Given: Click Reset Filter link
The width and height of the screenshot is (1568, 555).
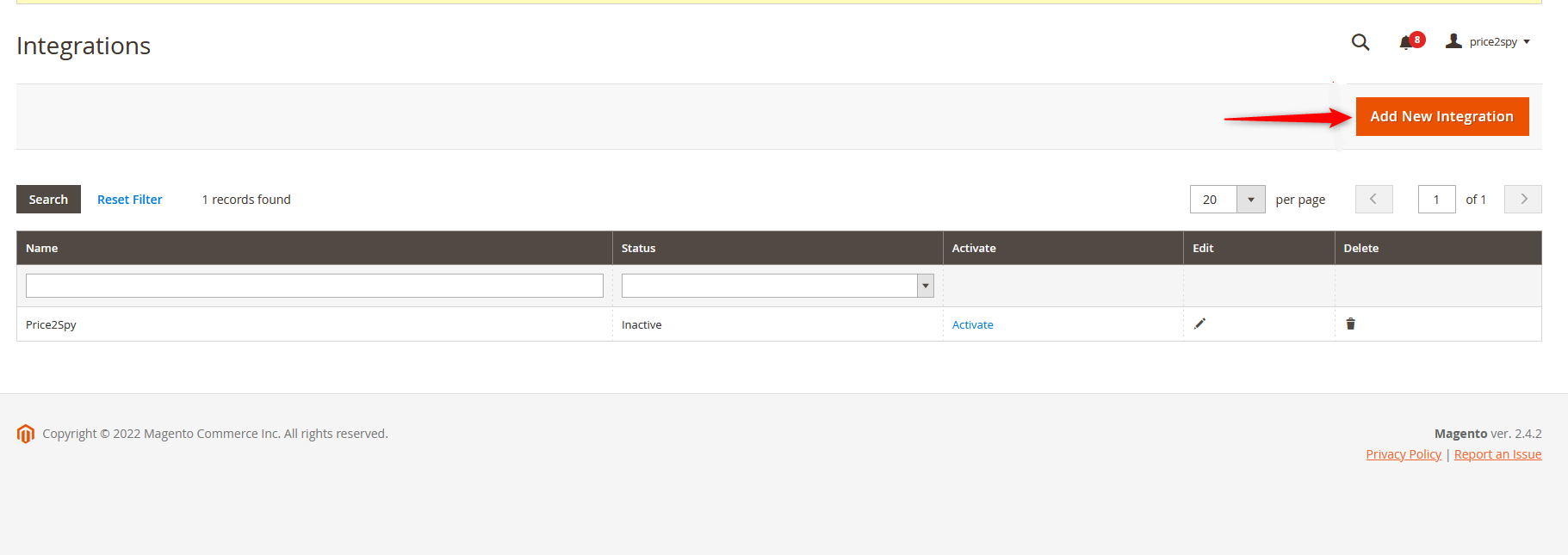Looking at the screenshot, I should point(129,200).
